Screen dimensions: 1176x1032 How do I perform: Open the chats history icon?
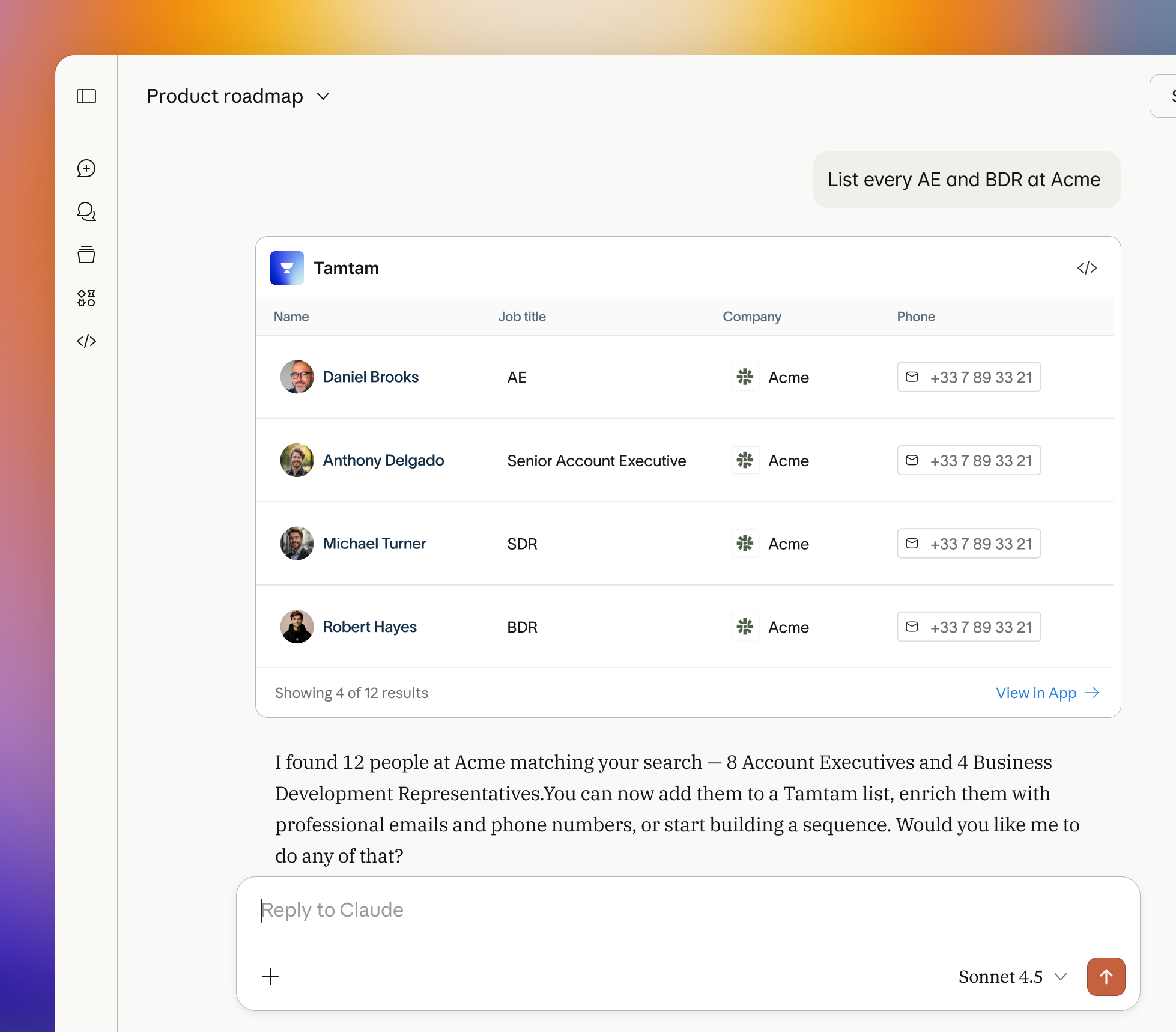click(86, 211)
